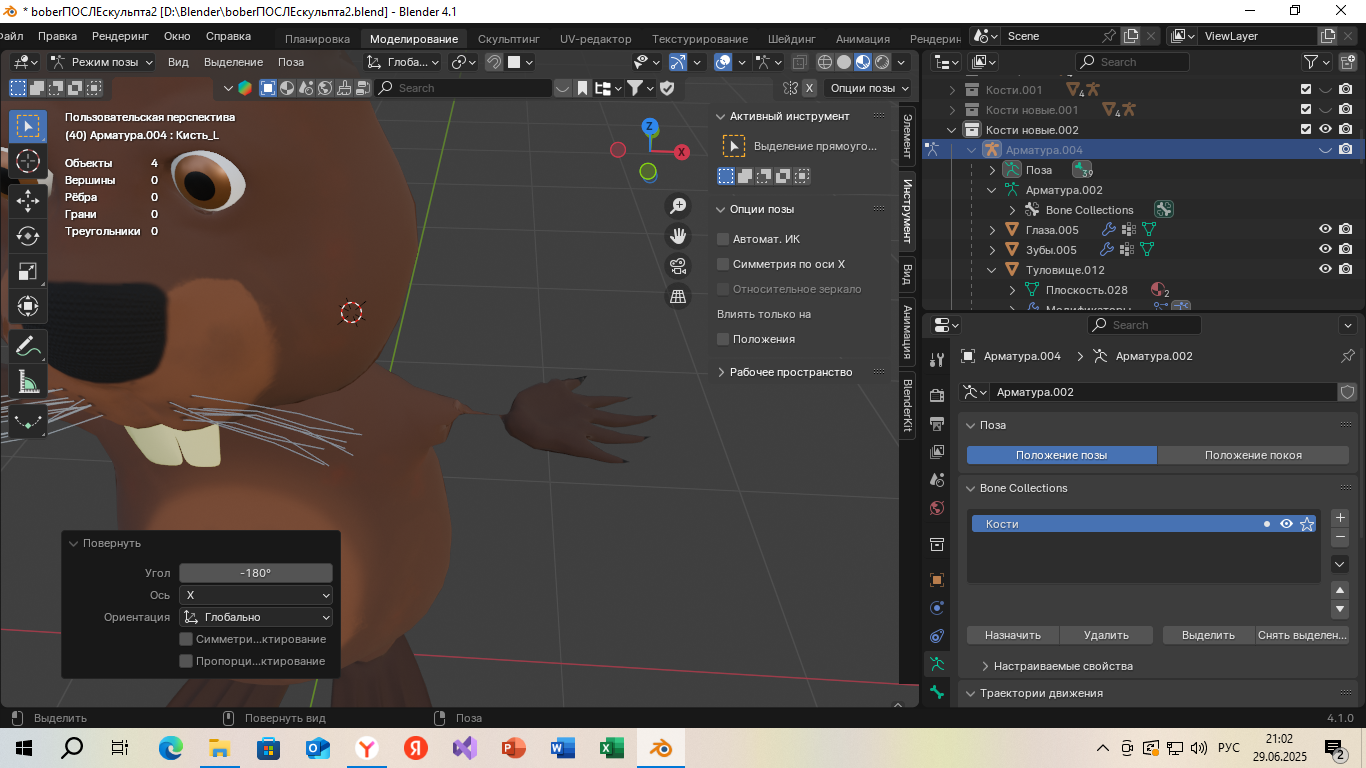Open the Рендеринг menu
The height and width of the screenshot is (768, 1366).
coord(120,36)
